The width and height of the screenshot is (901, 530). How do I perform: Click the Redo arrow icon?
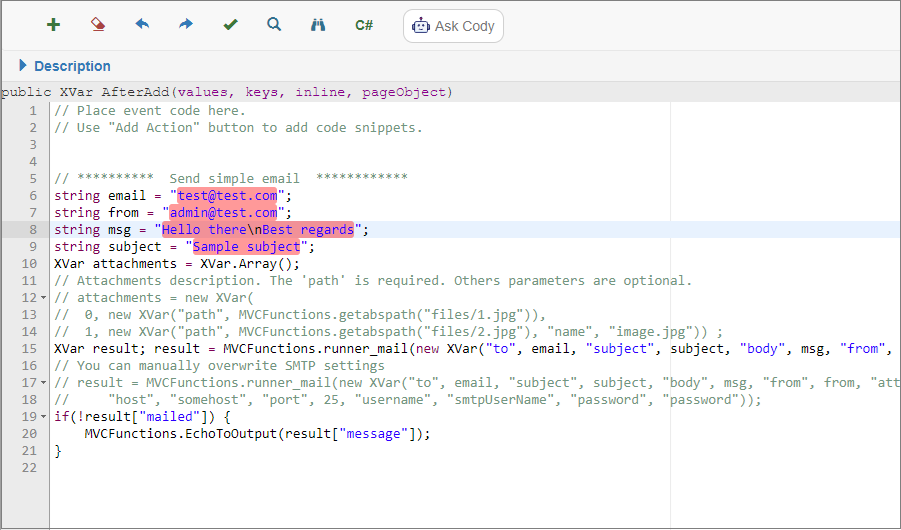click(x=186, y=25)
